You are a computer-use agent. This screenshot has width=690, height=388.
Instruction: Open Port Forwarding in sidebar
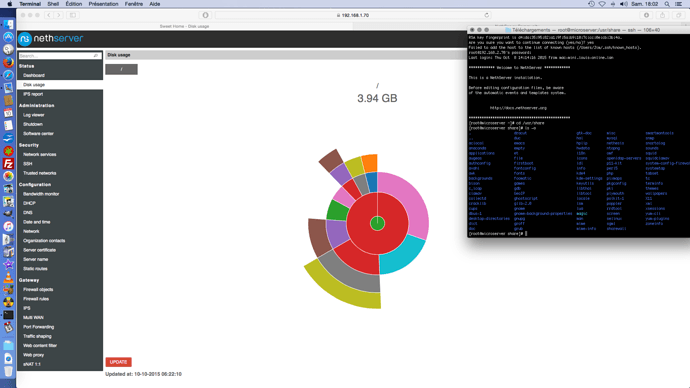[x=39, y=327]
